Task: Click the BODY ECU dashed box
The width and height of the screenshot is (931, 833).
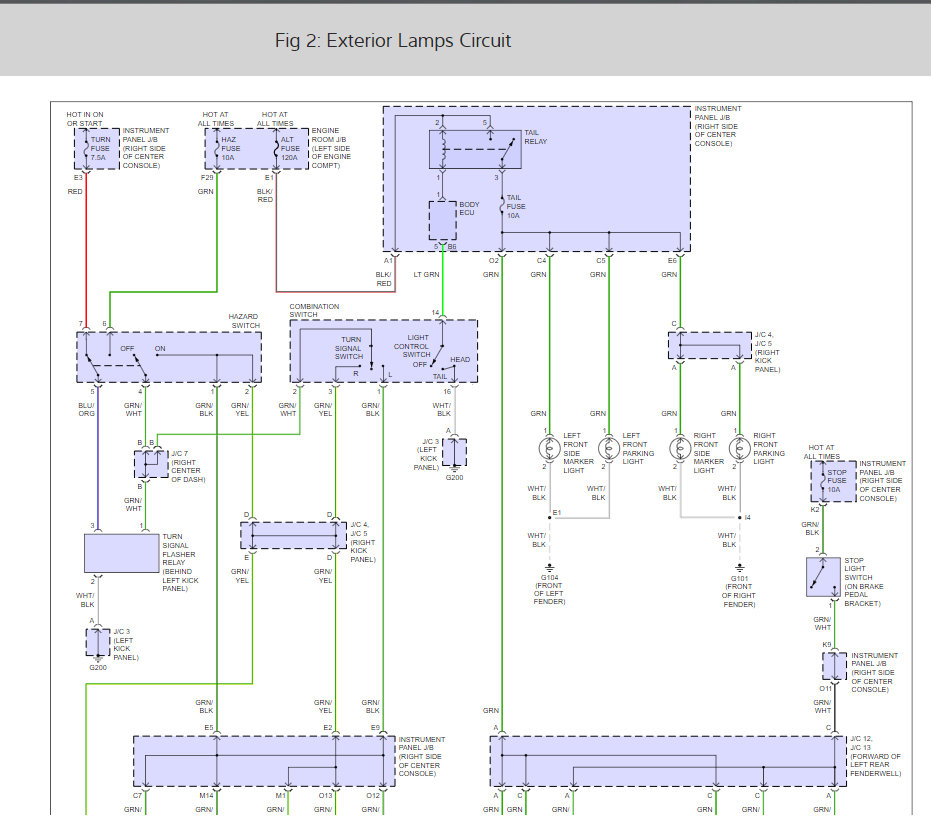Action: tap(442, 221)
